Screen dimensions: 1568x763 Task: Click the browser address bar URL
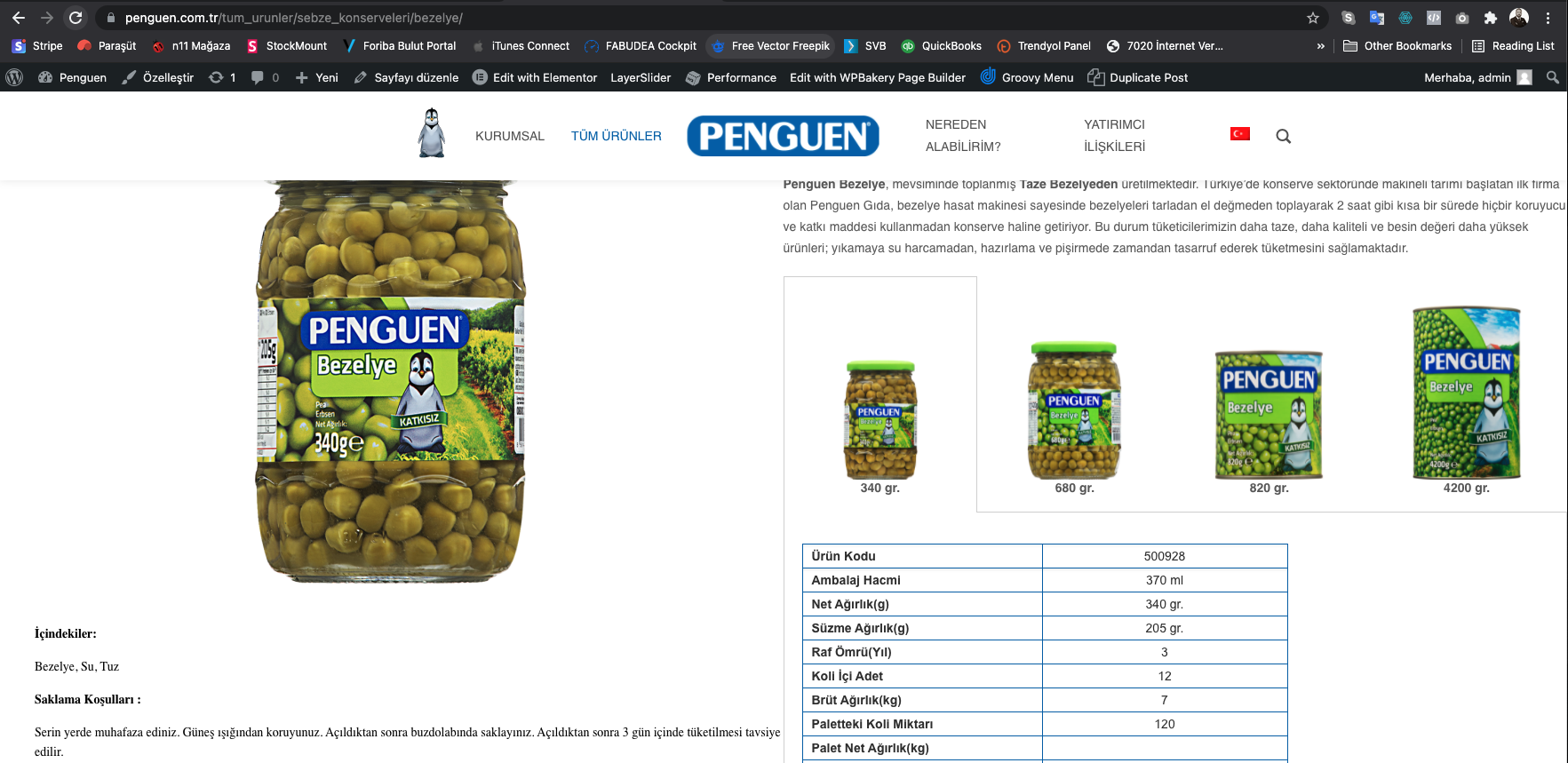[x=294, y=18]
